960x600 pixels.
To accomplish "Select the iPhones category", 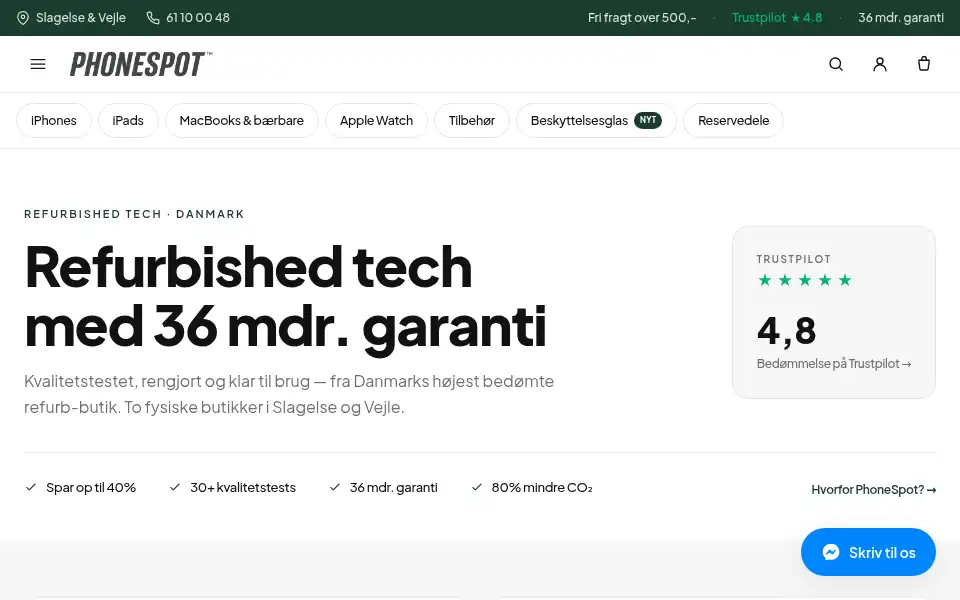I will click(x=54, y=121).
